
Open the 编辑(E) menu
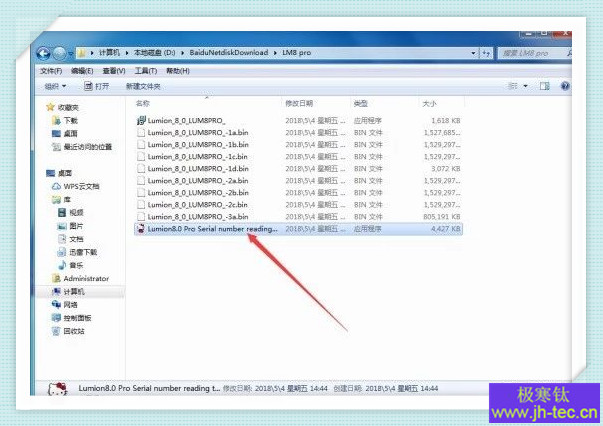tap(82, 71)
